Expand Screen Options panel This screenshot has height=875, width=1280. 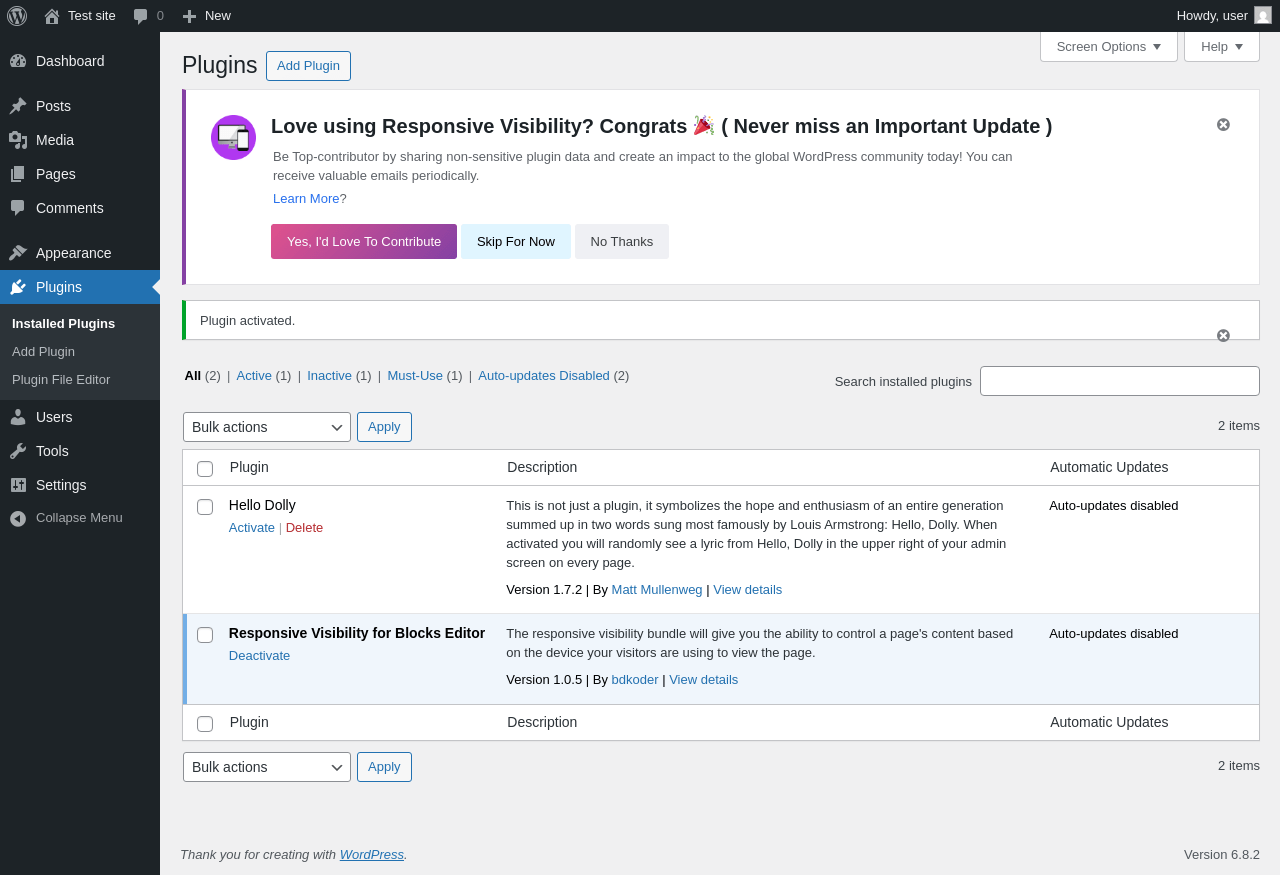pyautogui.click(x=1109, y=46)
